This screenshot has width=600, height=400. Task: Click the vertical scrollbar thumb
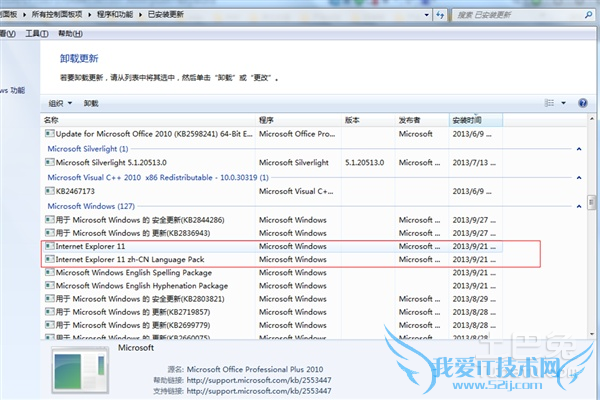coord(592,202)
